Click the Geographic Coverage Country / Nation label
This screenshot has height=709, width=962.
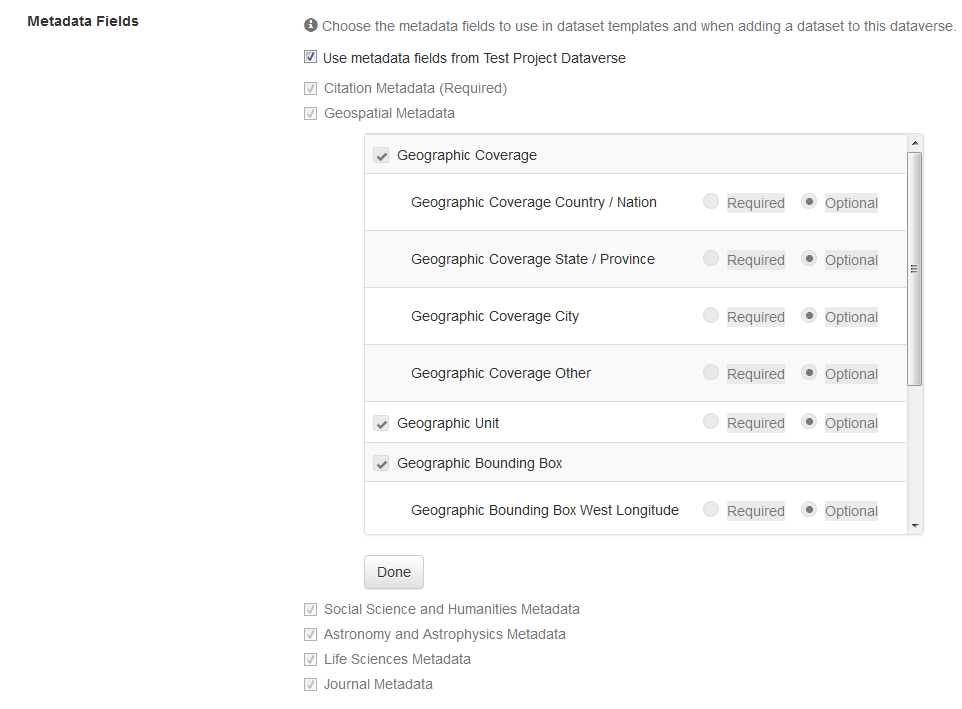[534, 202]
